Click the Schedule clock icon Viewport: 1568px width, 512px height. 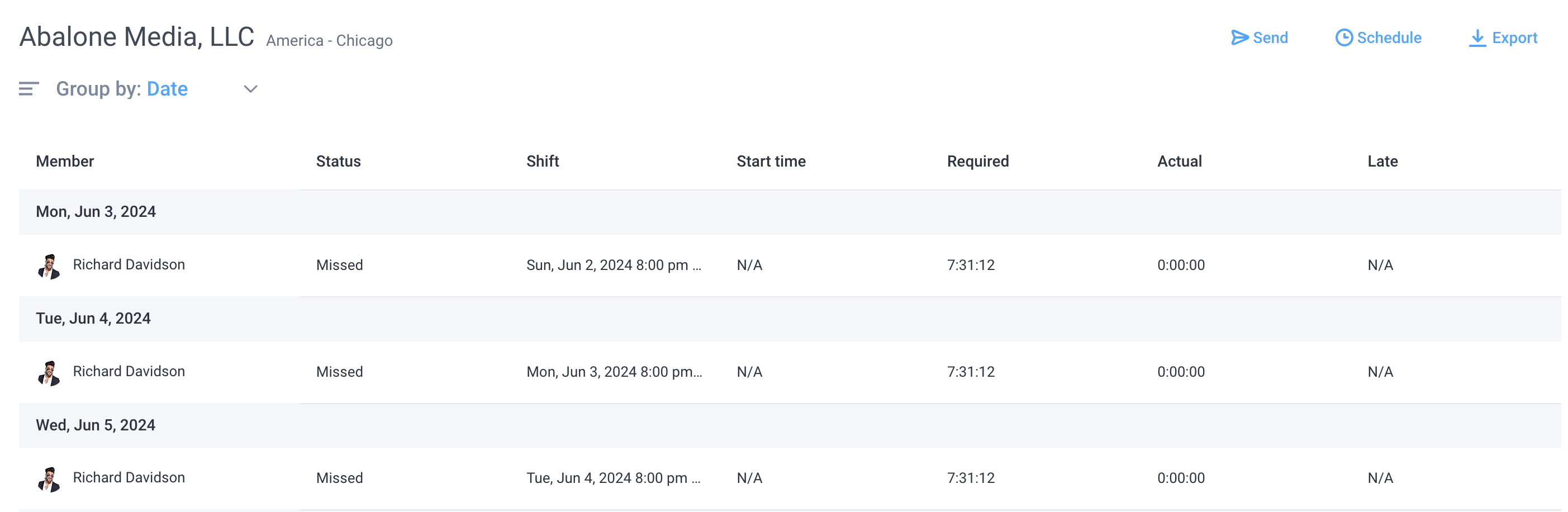click(x=1344, y=38)
